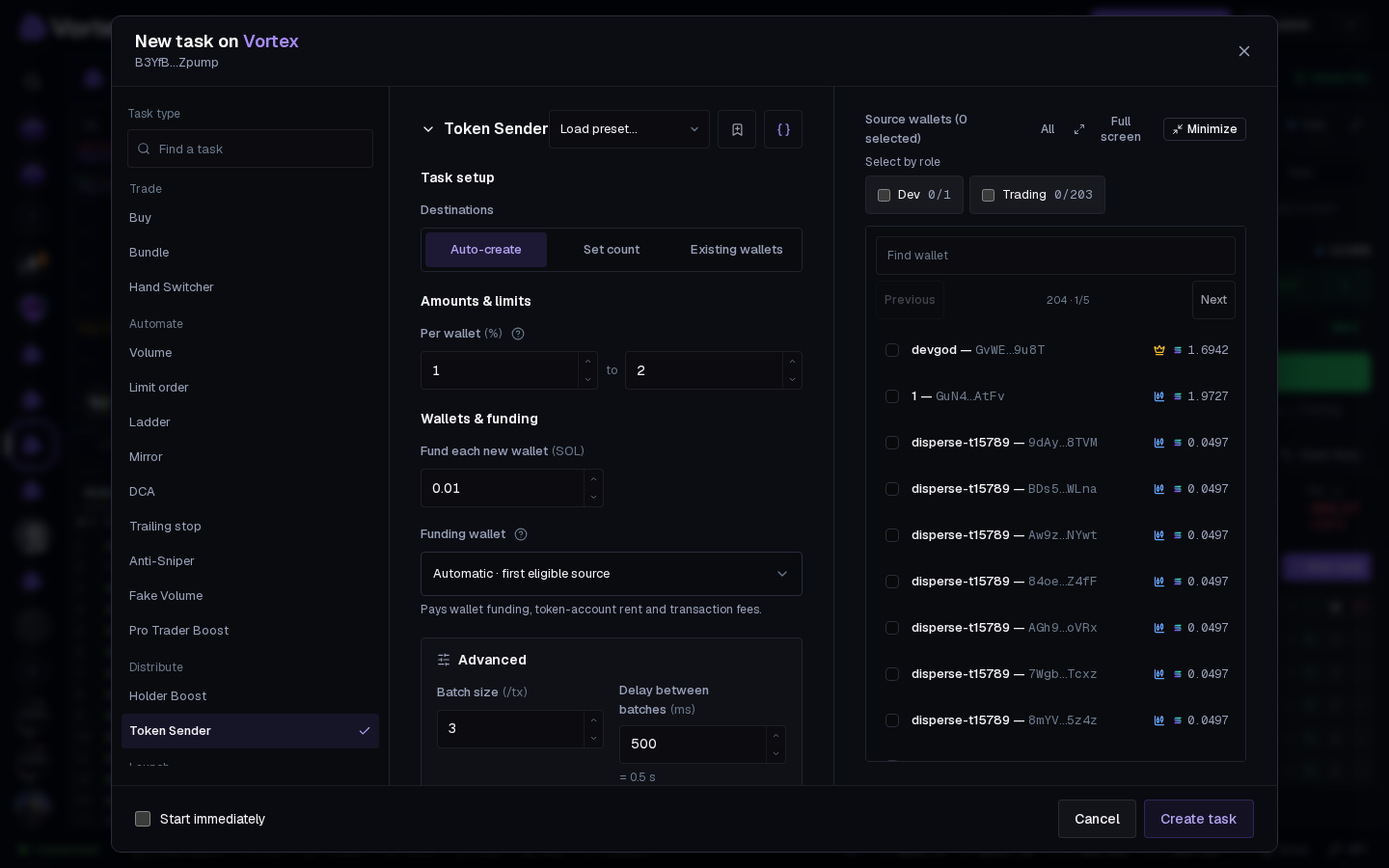This screenshot has width=1389, height=868.
Task: Select Fake Volume task type
Action: click(250, 596)
